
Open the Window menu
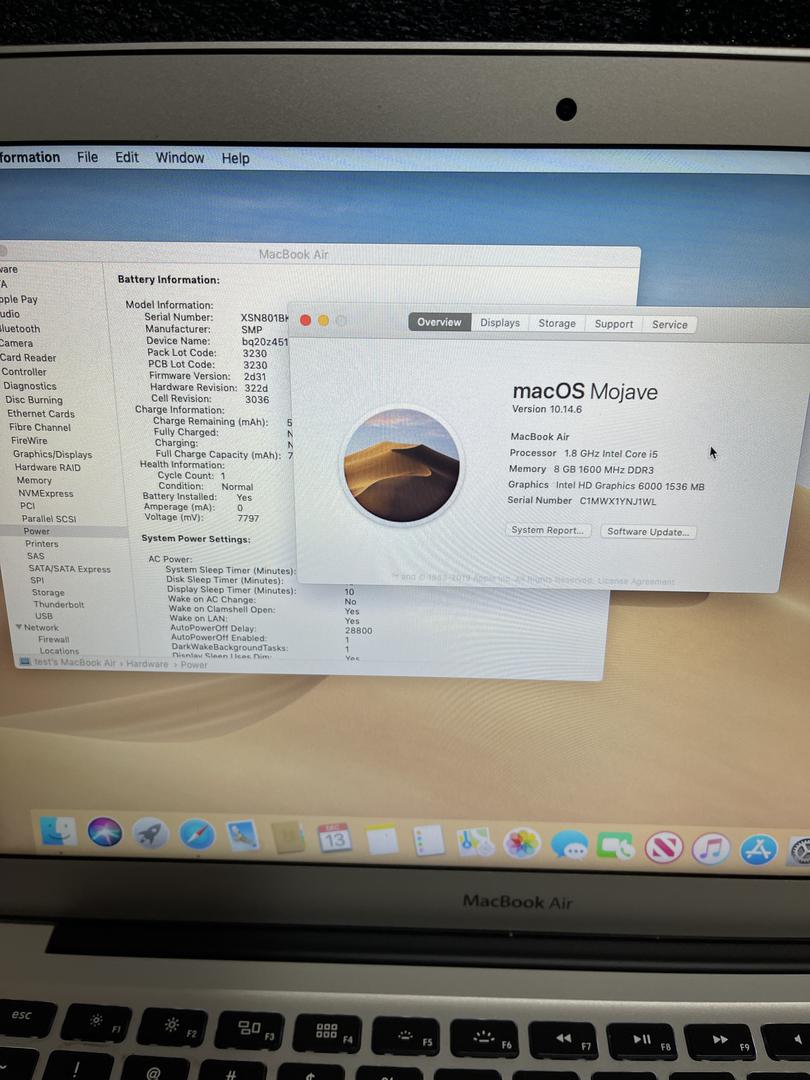[x=180, y=158]
